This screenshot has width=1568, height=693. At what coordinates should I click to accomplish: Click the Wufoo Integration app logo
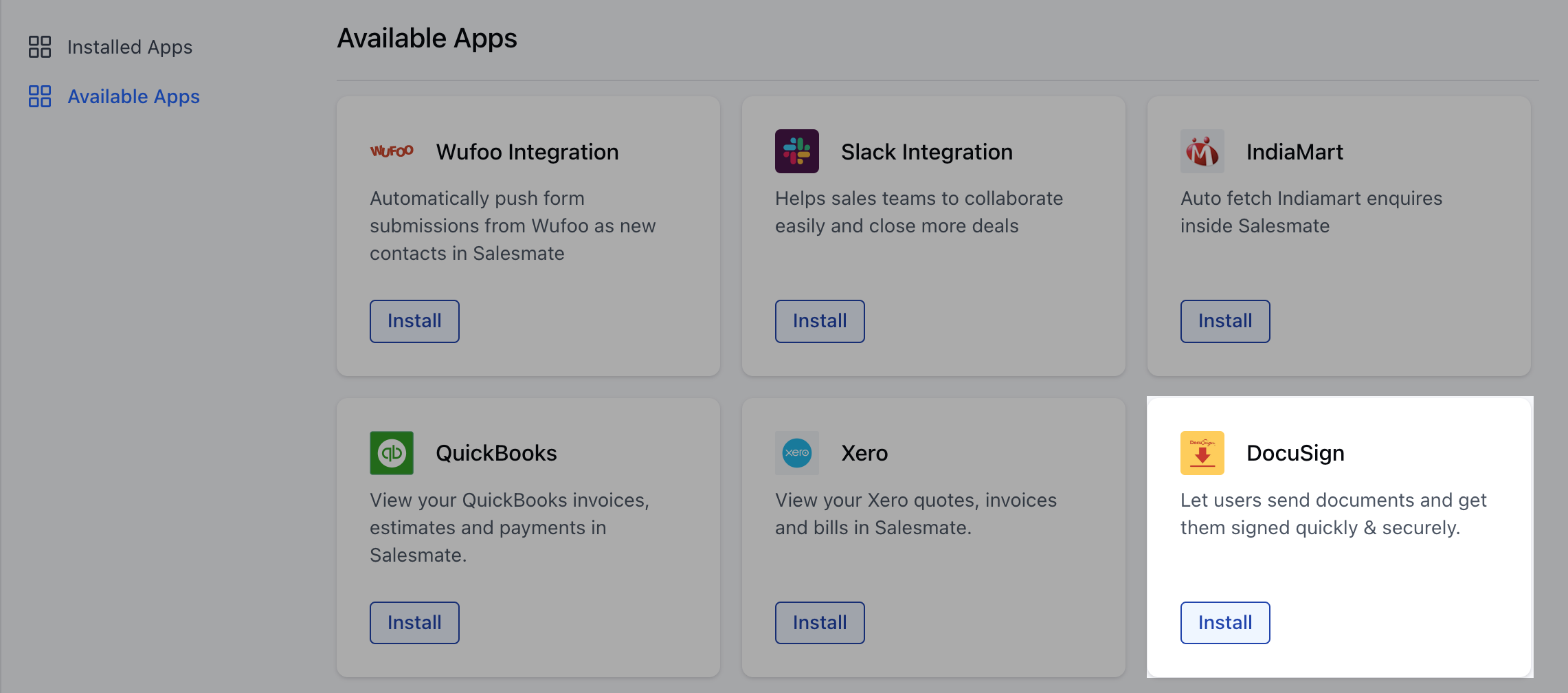[392, 151]
